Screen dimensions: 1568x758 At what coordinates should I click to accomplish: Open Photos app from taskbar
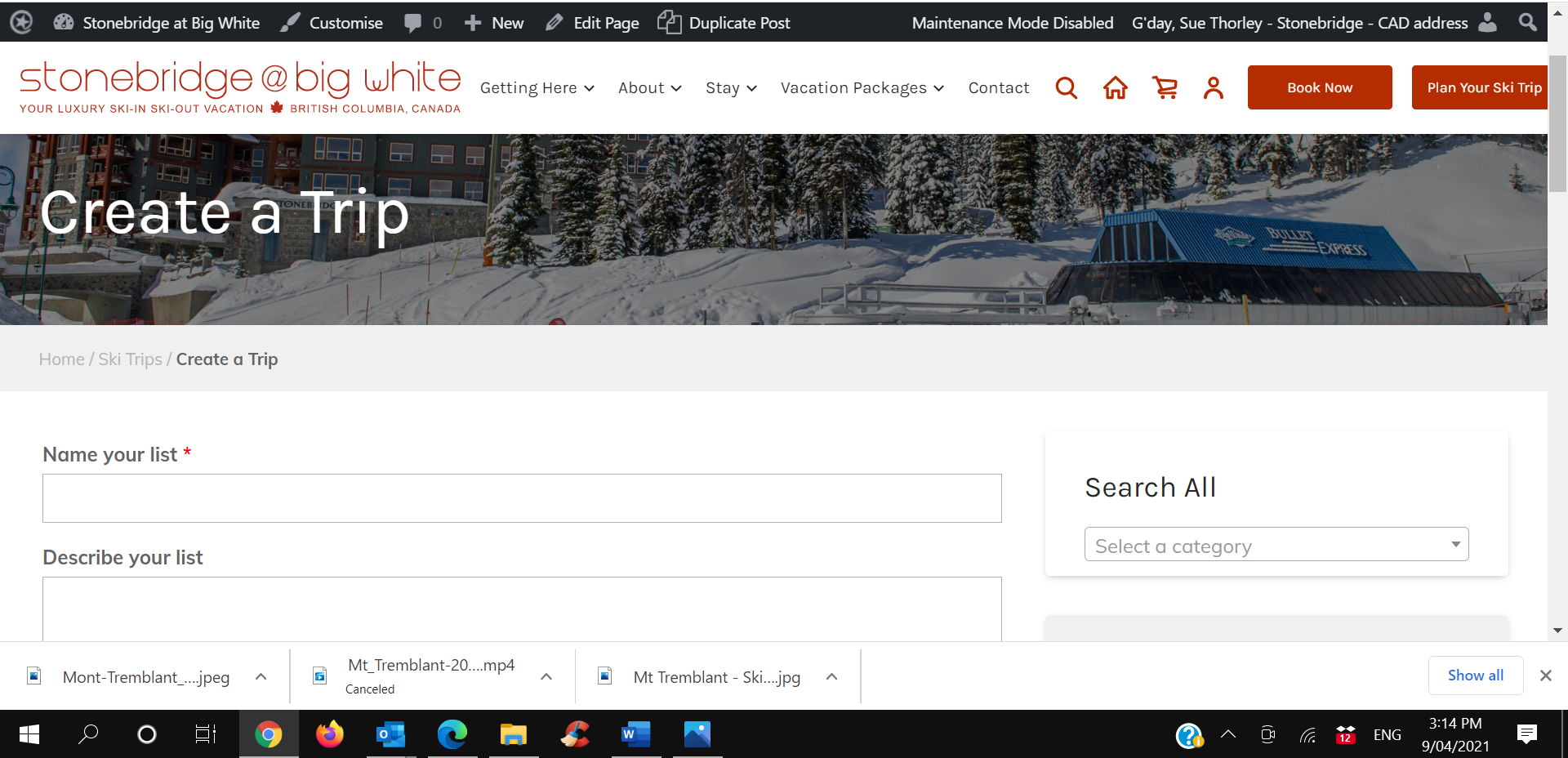[697, 734]
